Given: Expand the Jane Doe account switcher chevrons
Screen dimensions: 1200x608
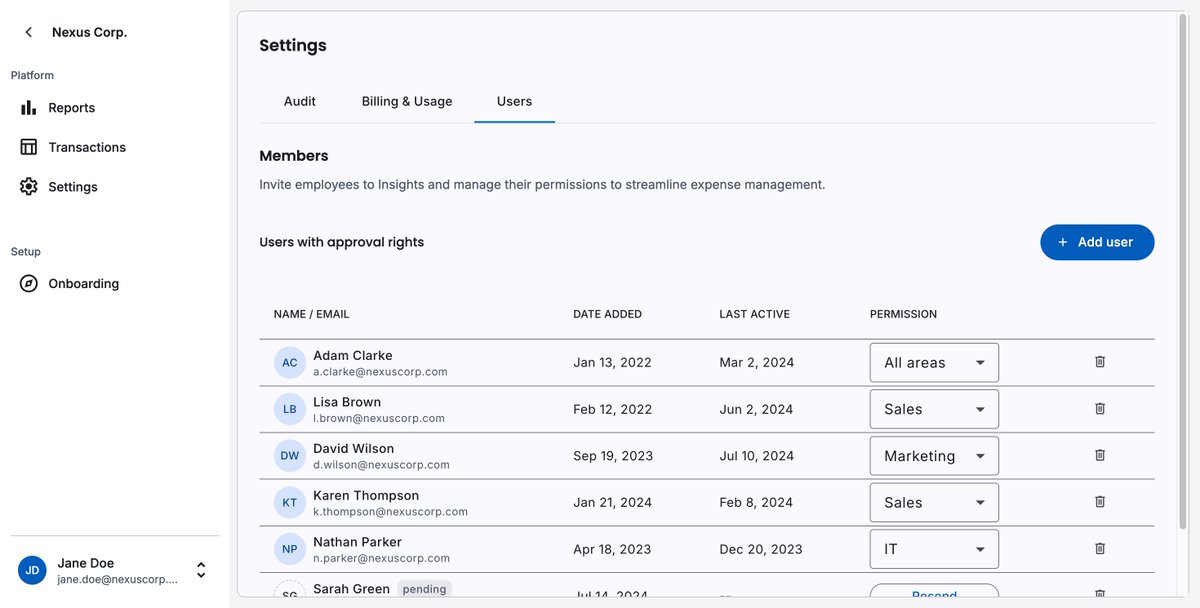Looking at the screenshot, I should click(201, 570).
